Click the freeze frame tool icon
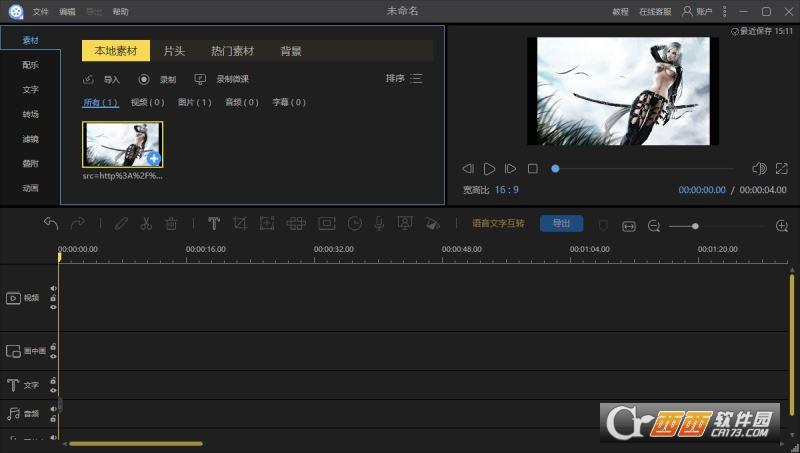The height and width of the screenshot is (453, 800). [327, 223]
